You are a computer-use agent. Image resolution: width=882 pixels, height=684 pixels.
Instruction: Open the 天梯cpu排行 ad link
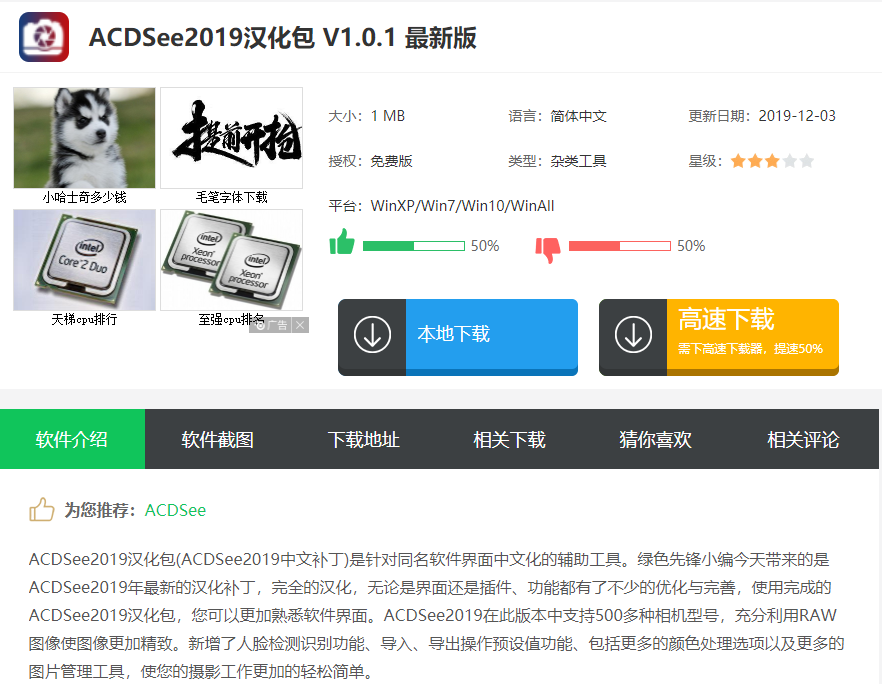tap(84, 320)
